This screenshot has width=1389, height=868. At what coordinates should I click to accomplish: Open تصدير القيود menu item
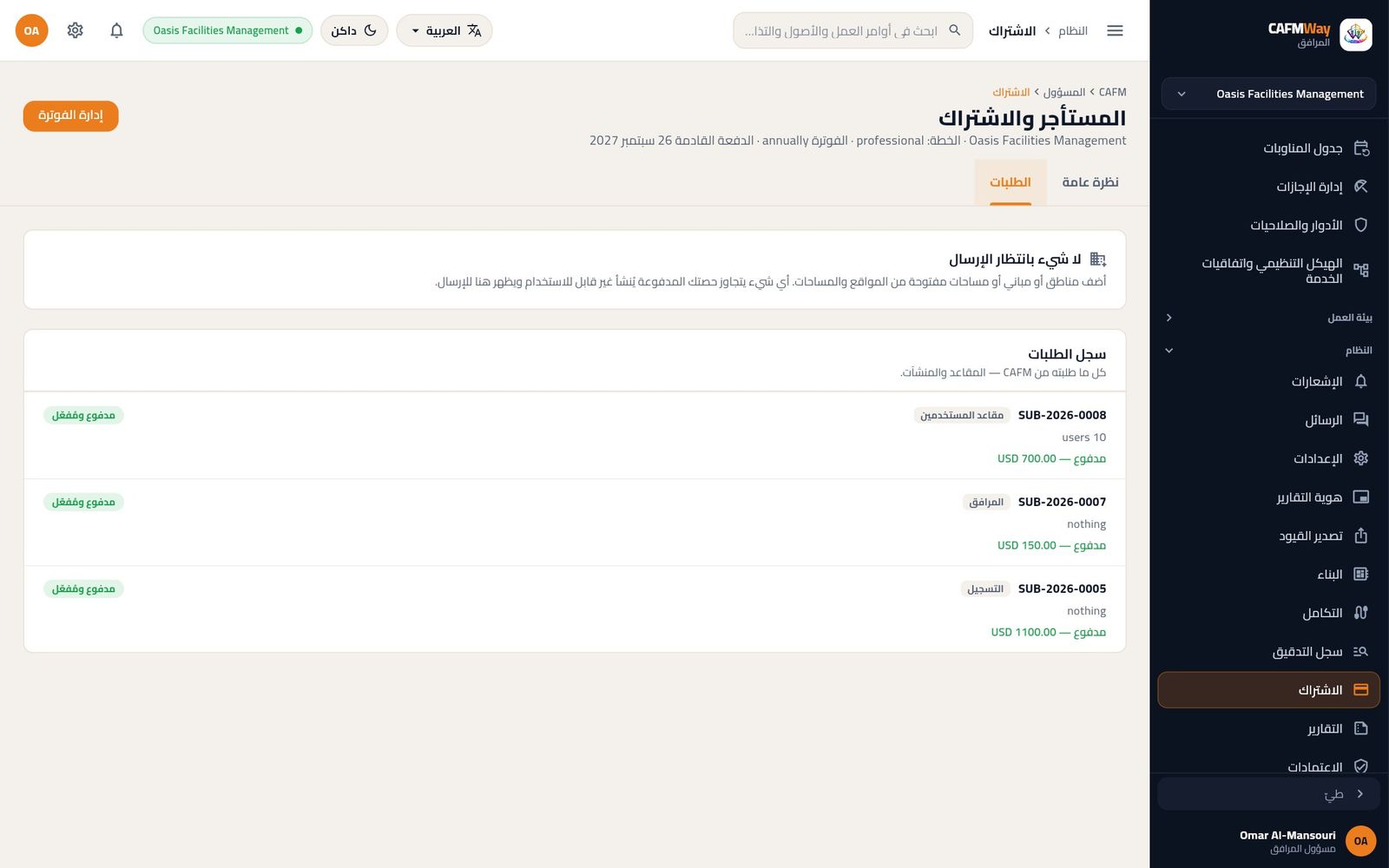(x=1268, y=536)
